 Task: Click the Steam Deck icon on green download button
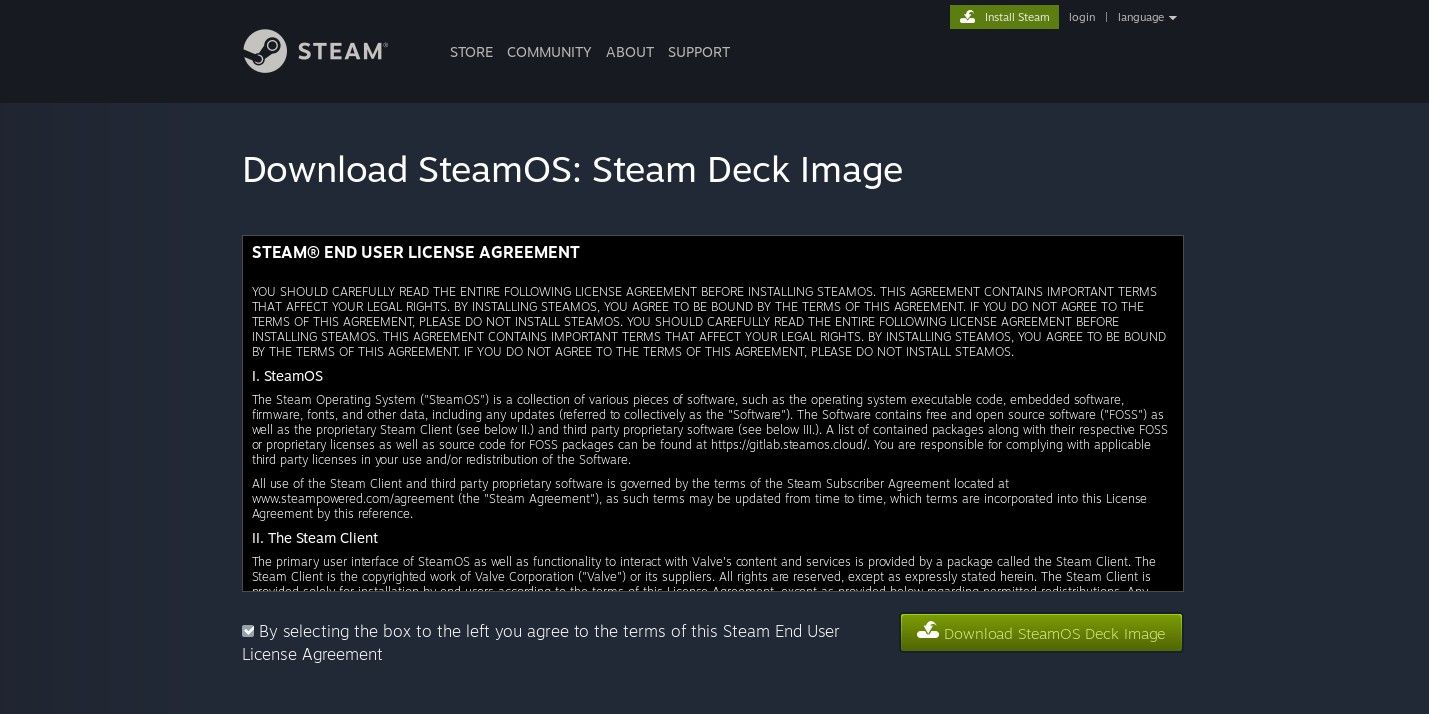click(928, 631)
